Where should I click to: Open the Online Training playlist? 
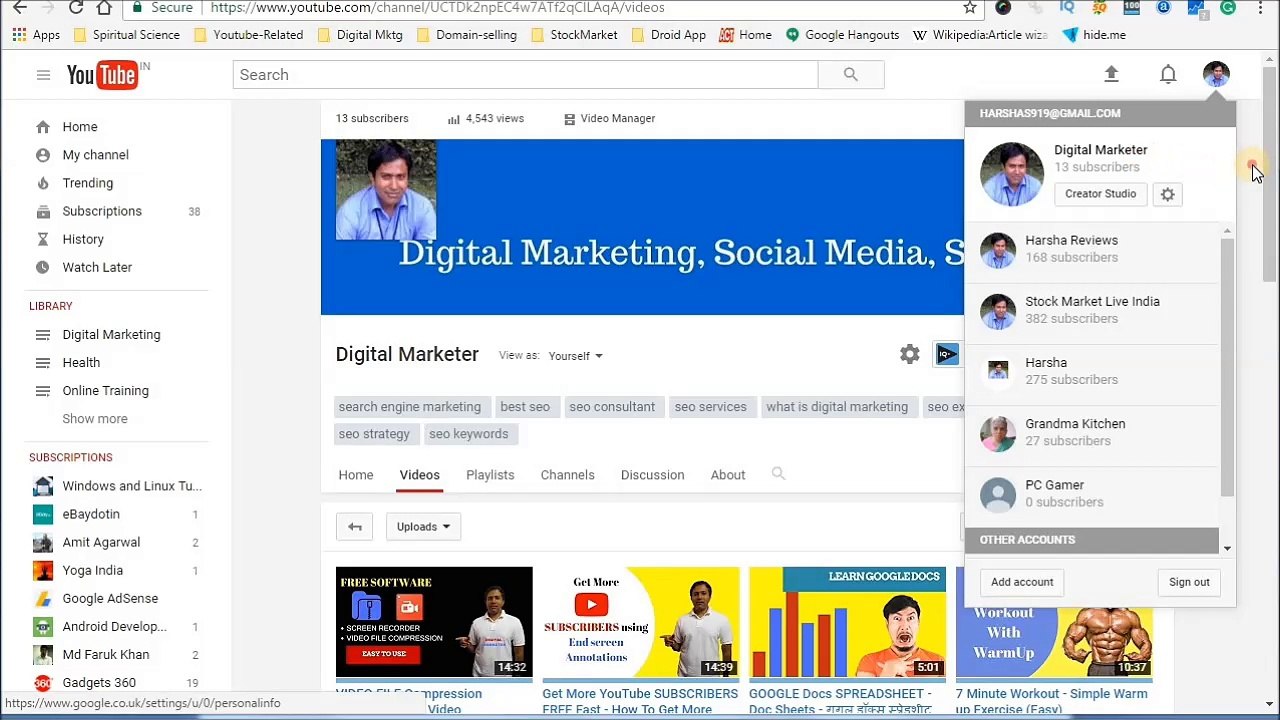click(x=105, y=391)
